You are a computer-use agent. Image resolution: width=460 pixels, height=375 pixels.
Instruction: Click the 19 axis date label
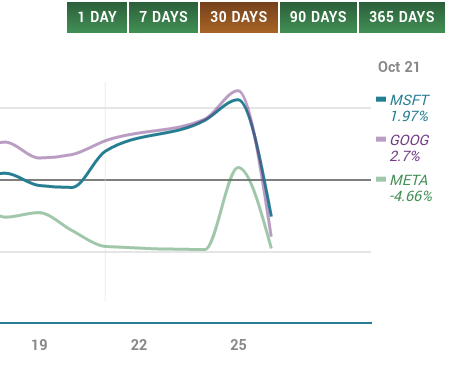click(x=39, y=345)
